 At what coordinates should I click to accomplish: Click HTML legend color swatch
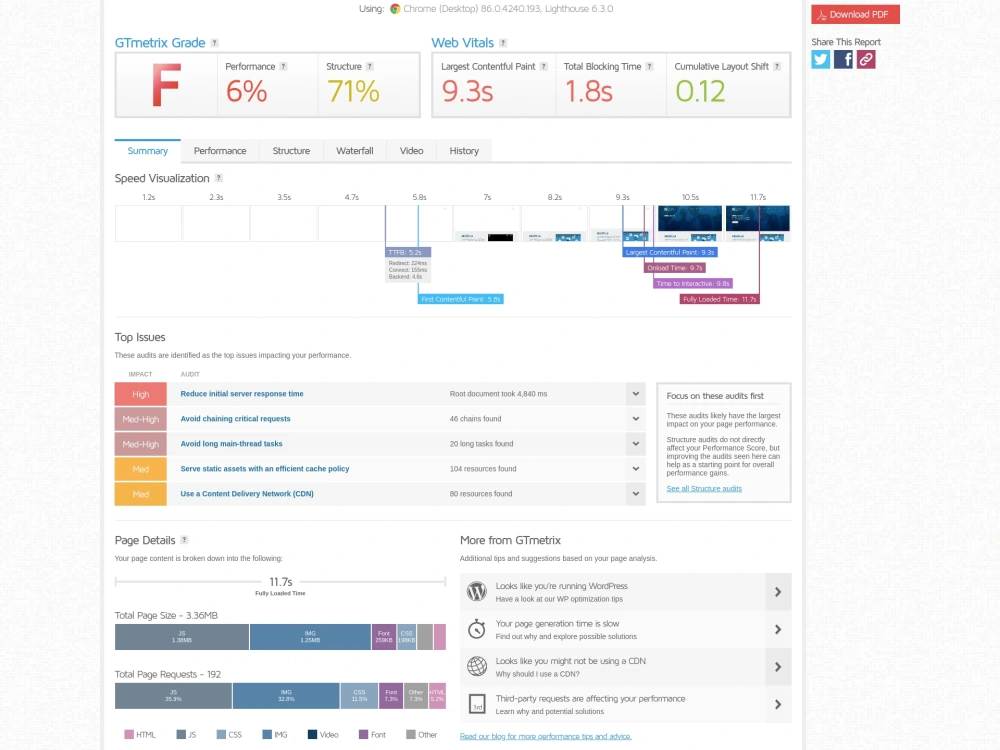click(x=129, y=735)
